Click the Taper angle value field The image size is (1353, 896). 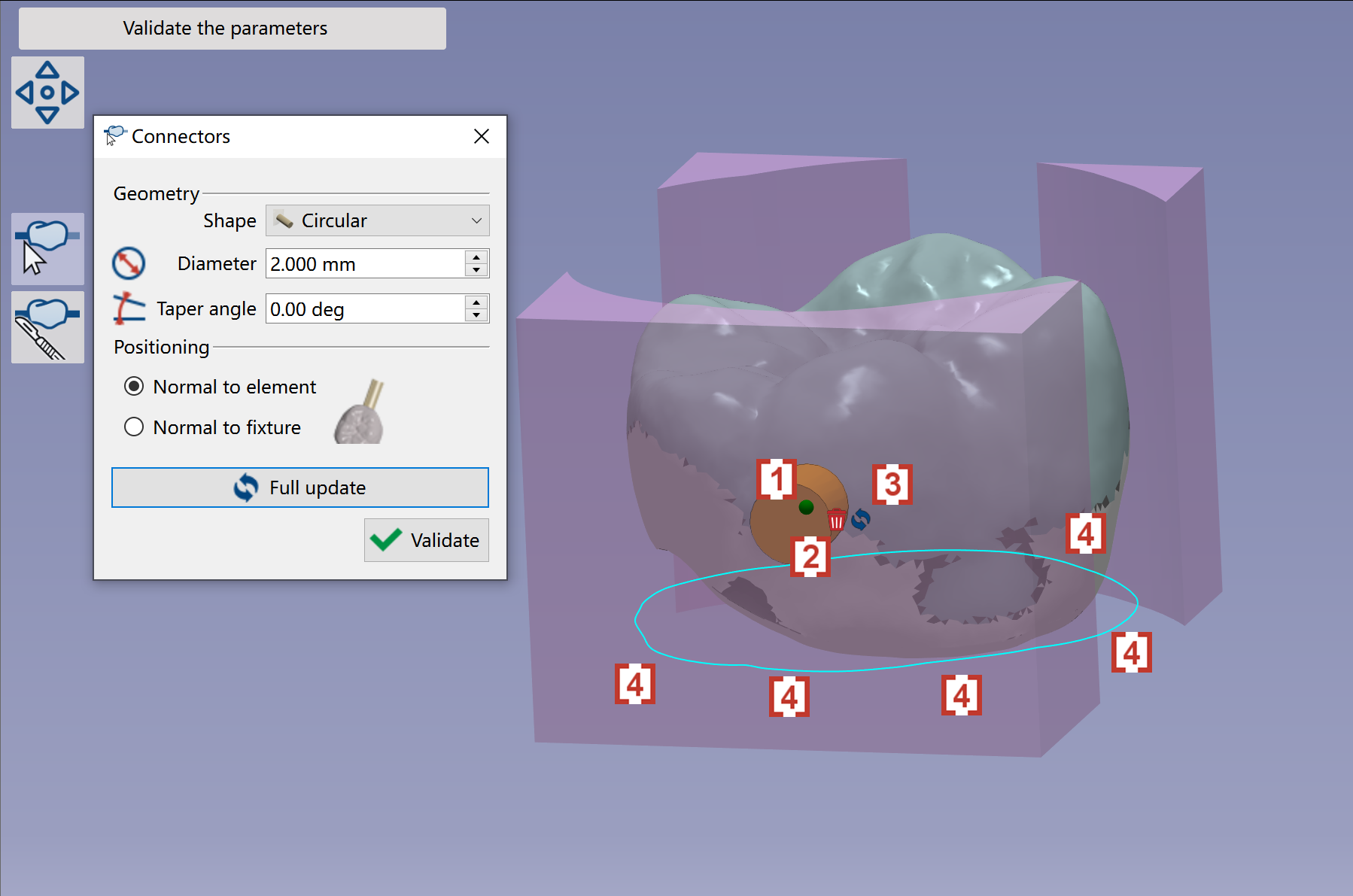[x=366, y=309]
